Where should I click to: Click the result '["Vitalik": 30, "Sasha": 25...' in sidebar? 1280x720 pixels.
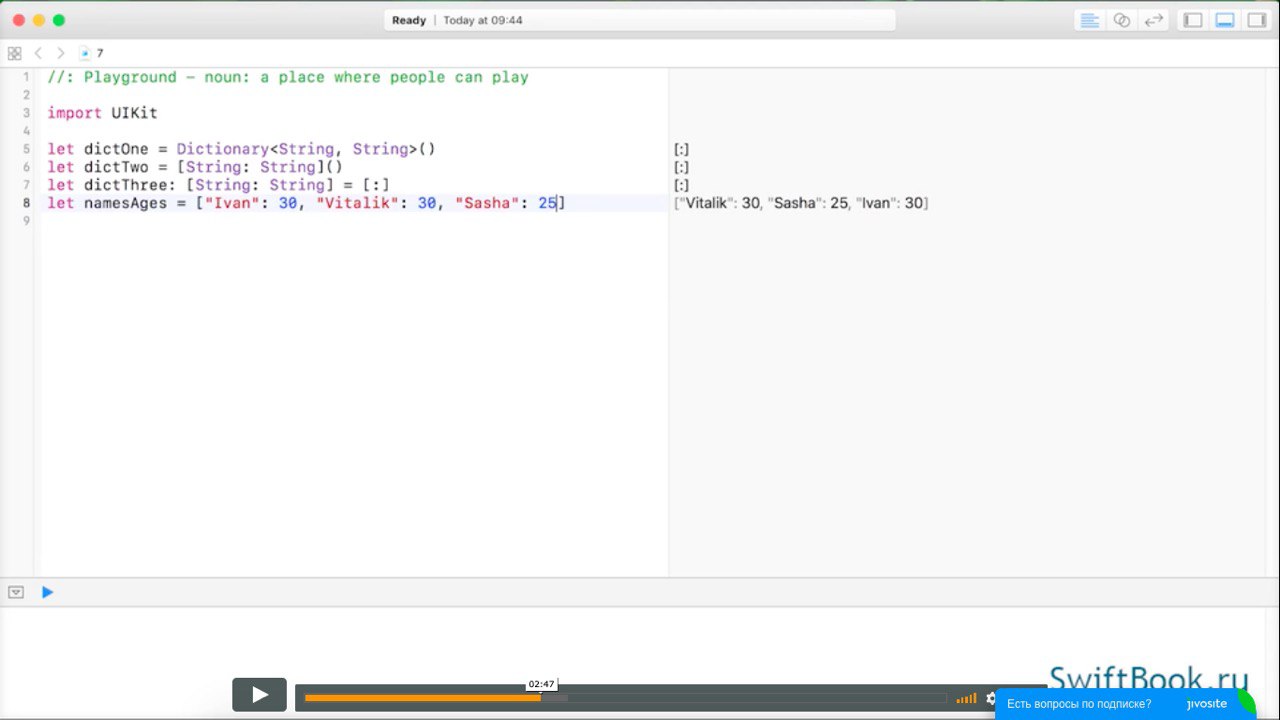(x=801, y=203)
